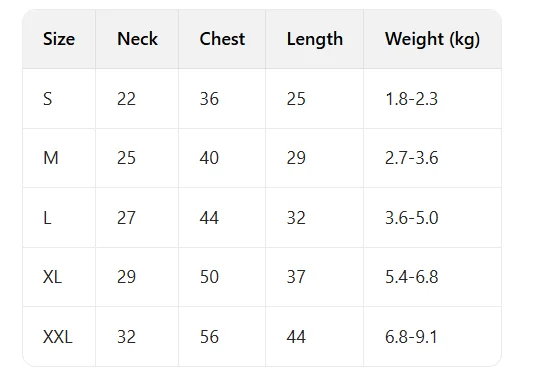Select the XXL size cell
The image size is (550, 384).
tap(58, 337)
